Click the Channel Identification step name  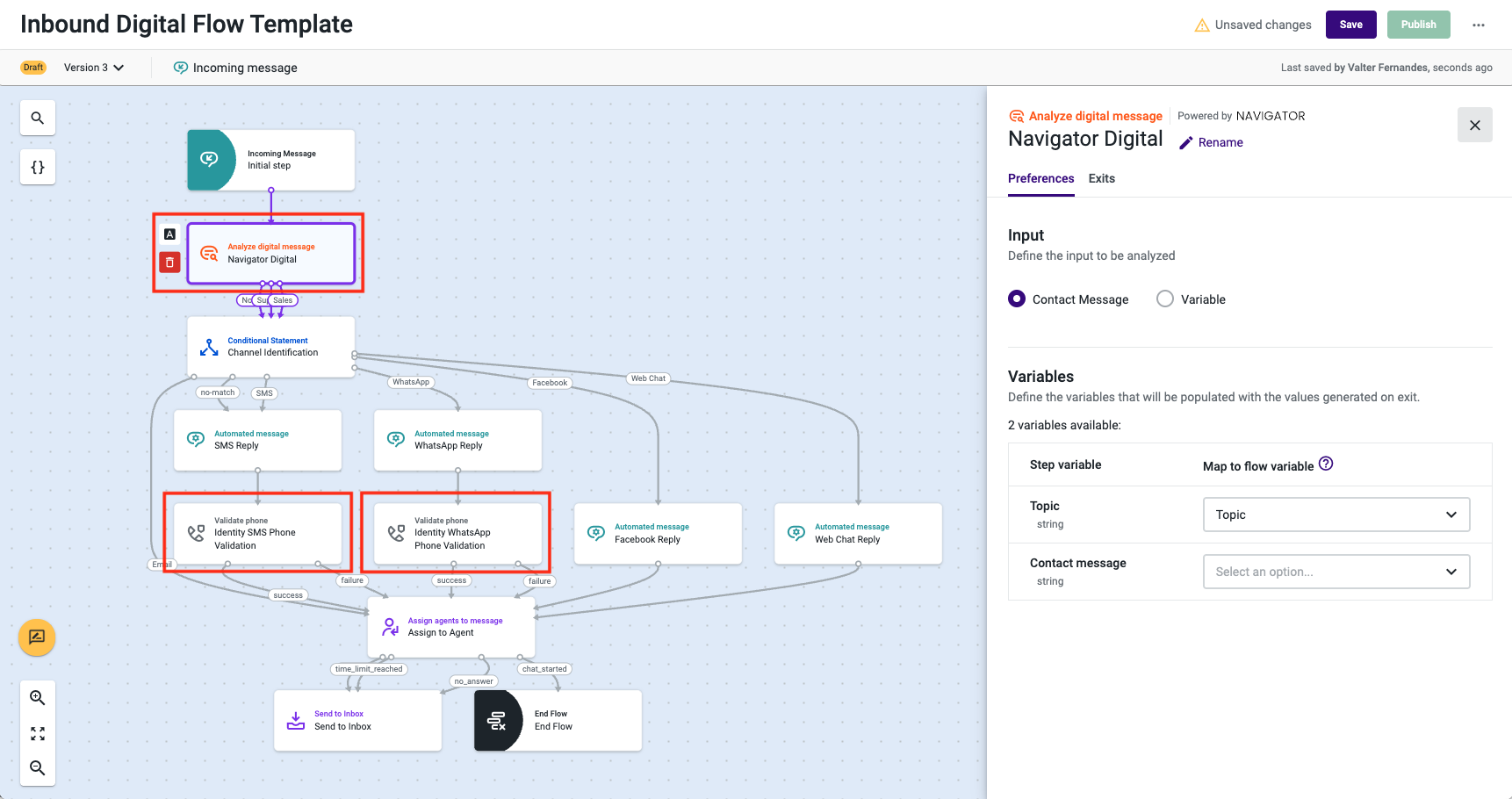coord(273,353)
